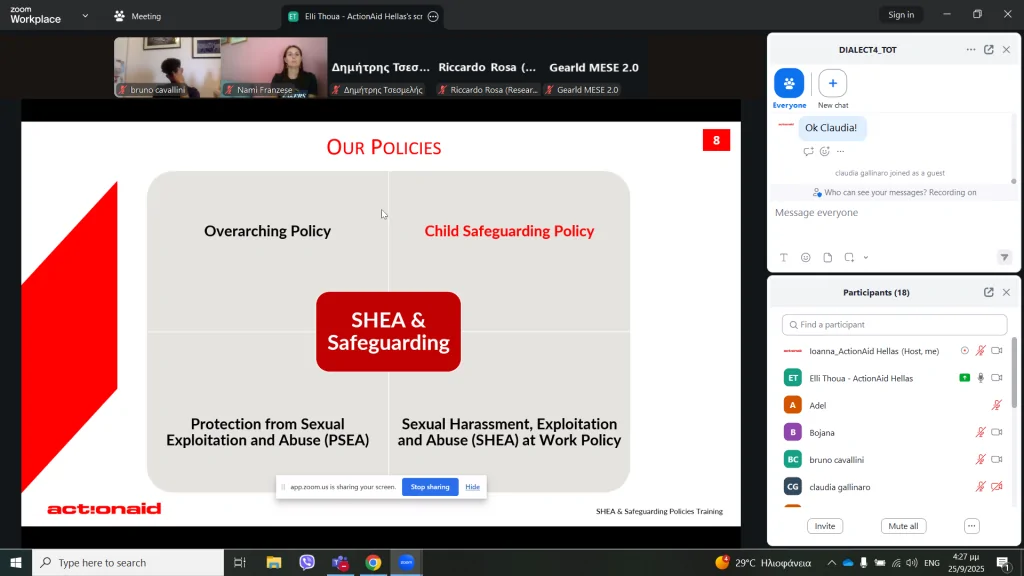Toggle Elli Thoua's microphone
Image resolution: width=1024 pixels, height=576 pixels.
pos(981,378)
